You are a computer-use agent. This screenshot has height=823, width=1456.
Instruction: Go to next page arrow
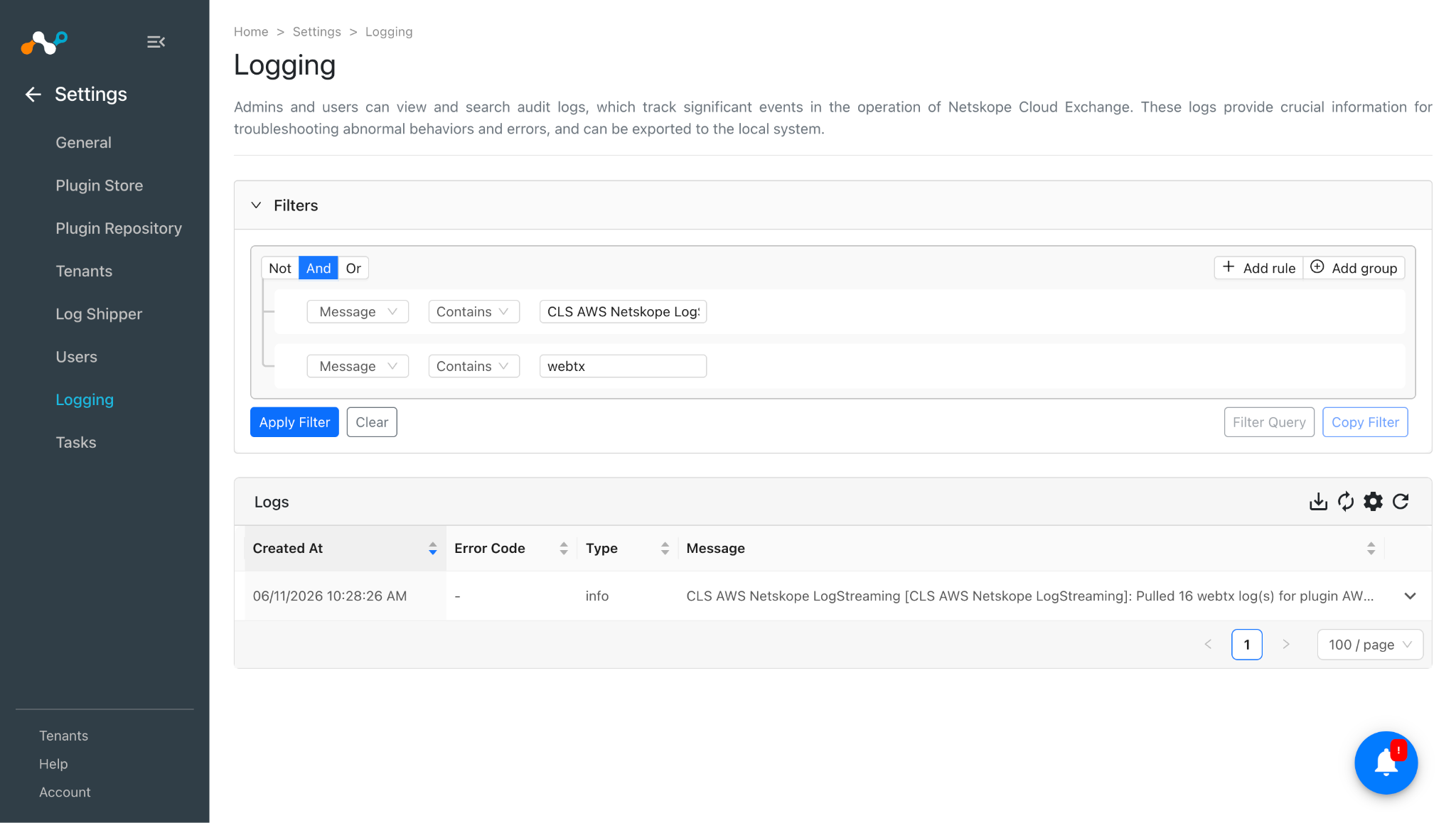point(1285,645)
